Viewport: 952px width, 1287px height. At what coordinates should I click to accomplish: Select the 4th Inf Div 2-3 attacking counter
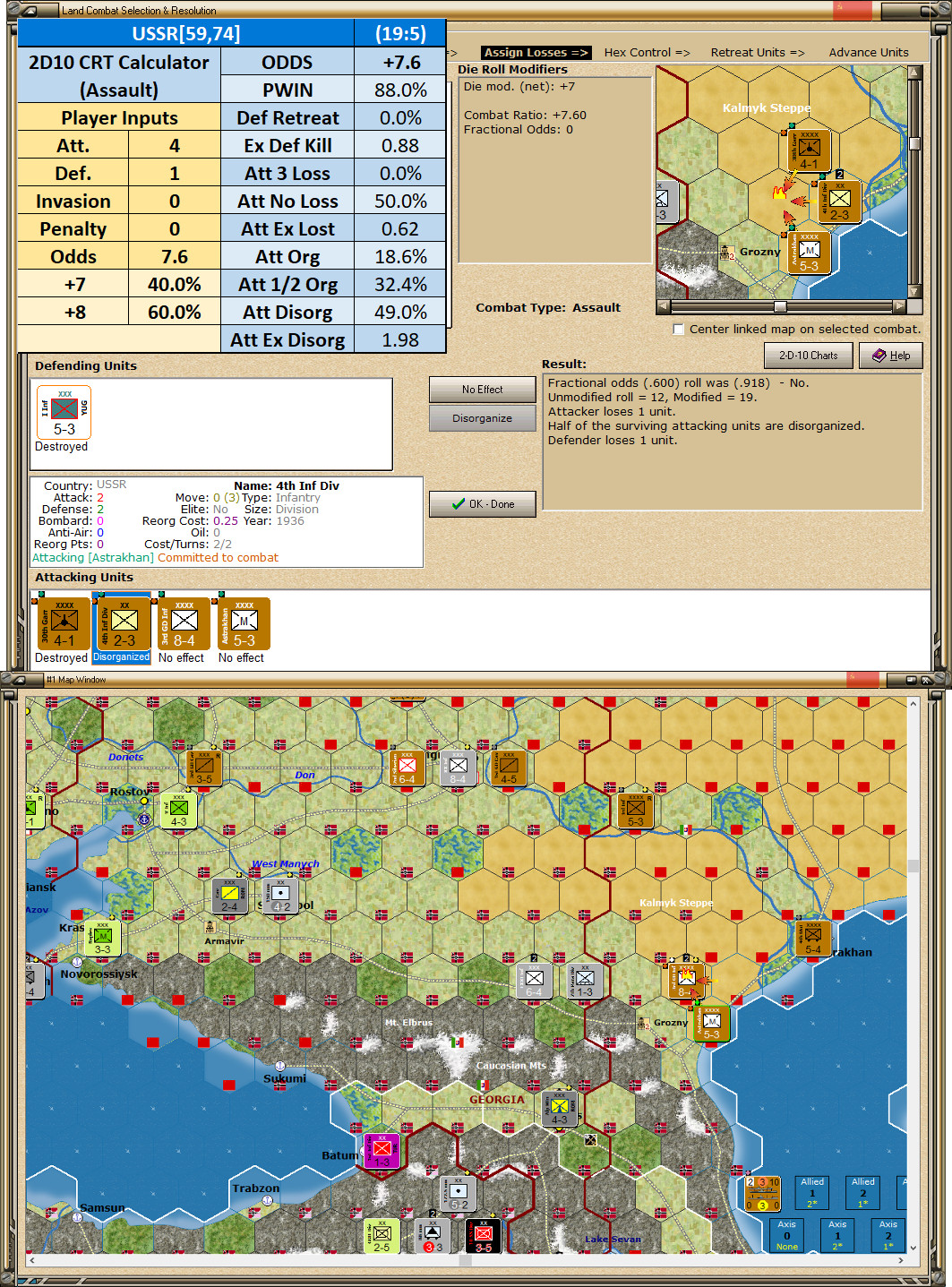tap(122, 624)
